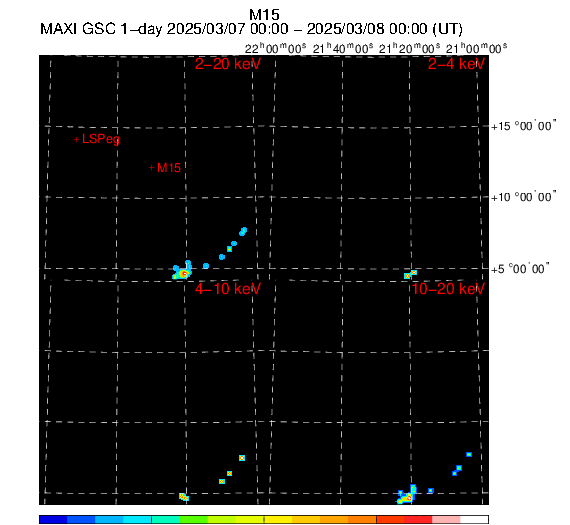Click the 21h00m00s right ascension label
Screen dimensions: 570x525
(x=476, y=48)
